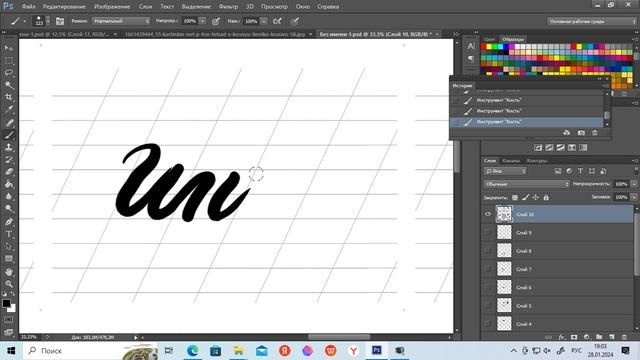Screen dimensions: 640x360
Task: Switch to the Контуры tab
Action: point(537,161)
